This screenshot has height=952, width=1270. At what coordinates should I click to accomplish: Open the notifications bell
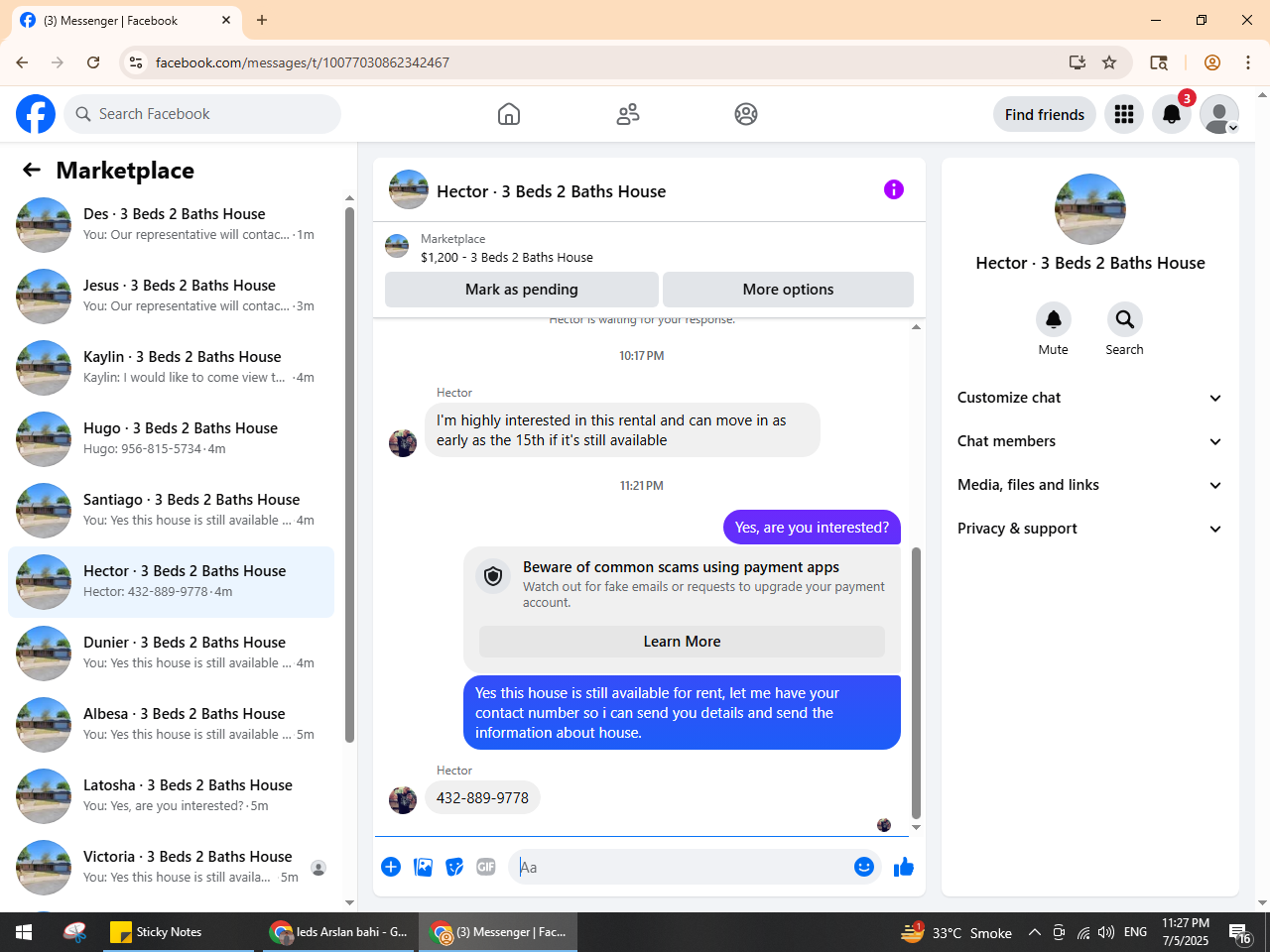(1172, 114)
